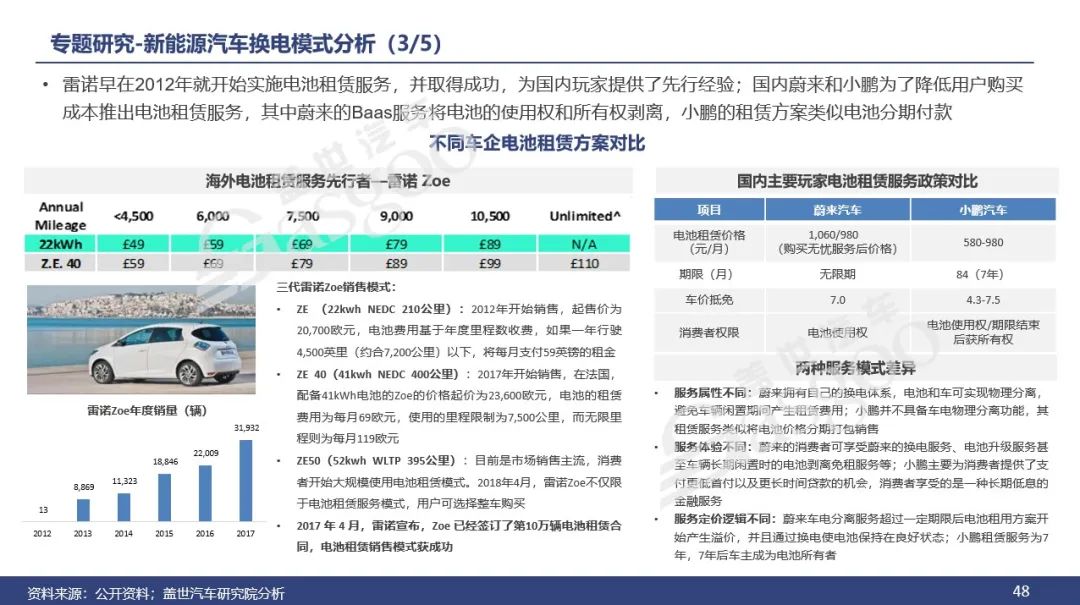Click the 2016 bar labeled 22,009
Viewport: 1080px width, 605px height.
tap(205, 493)
